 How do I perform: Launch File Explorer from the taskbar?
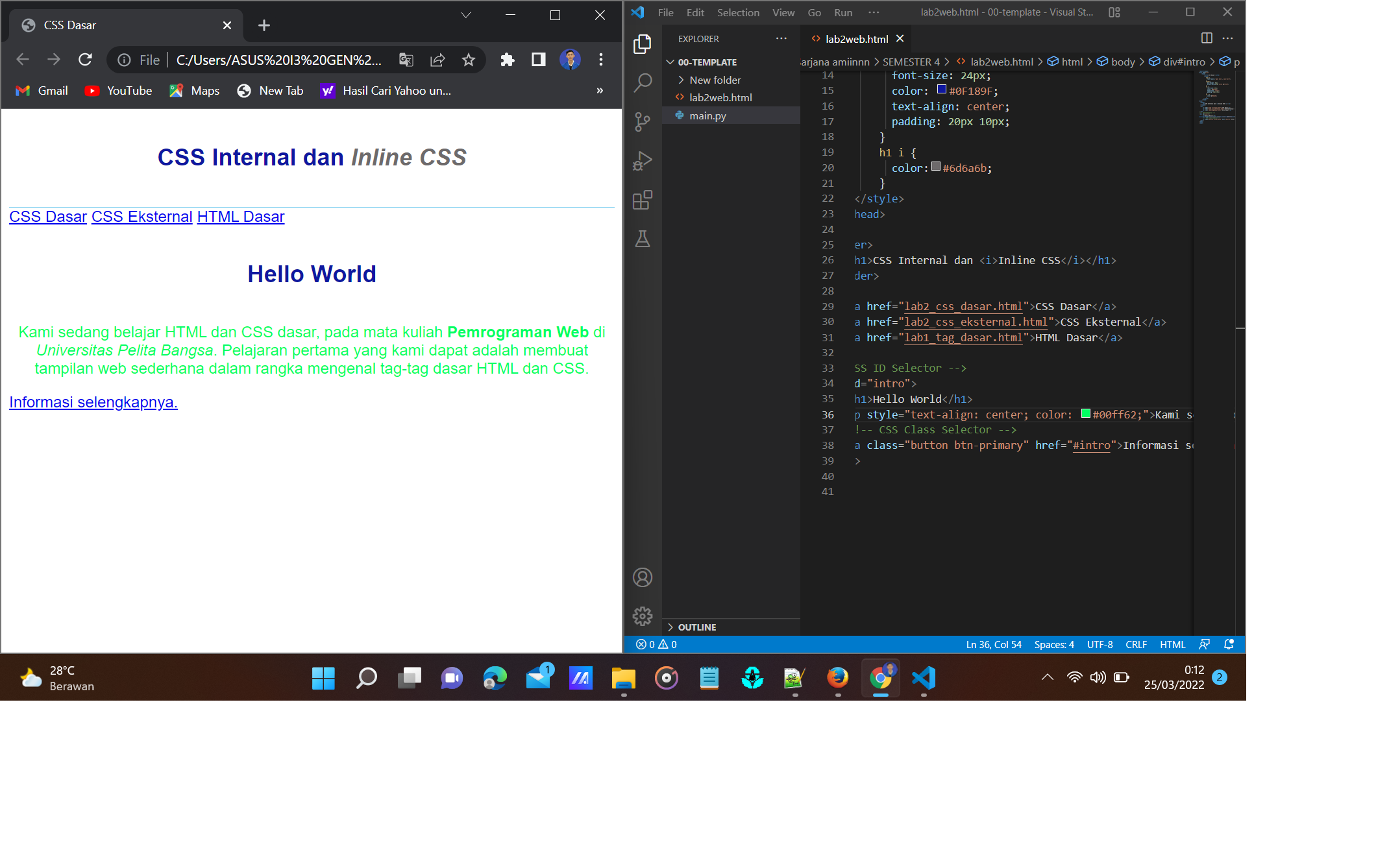tap(624, 678)
